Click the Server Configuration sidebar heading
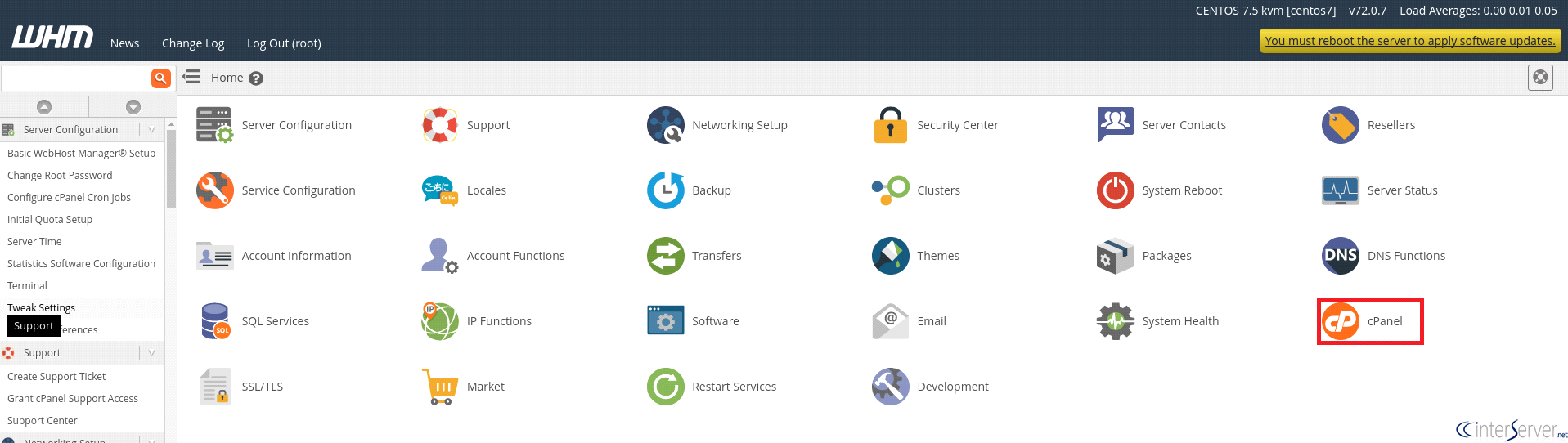 [70, 129]
